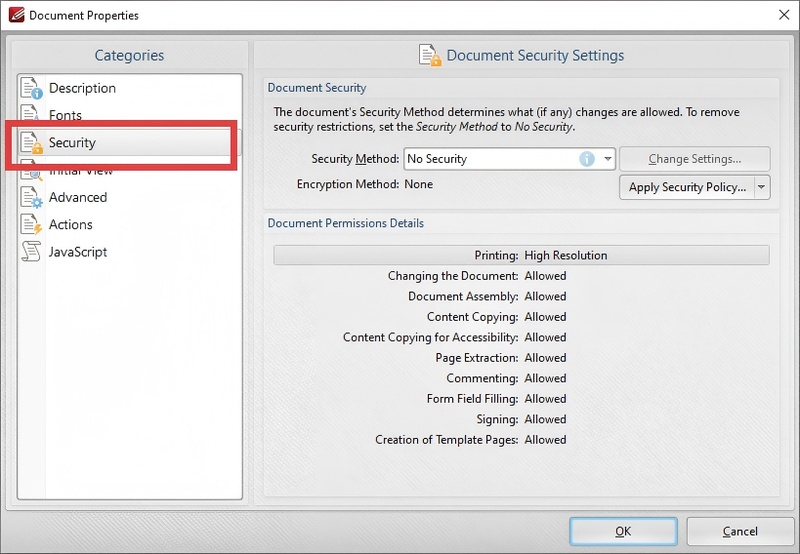The width and height of the screenshot is (800, 554).
Task: Expand the Apply Security Policy arrow menu
Action: pyautogui.click(x=761, y=187)
